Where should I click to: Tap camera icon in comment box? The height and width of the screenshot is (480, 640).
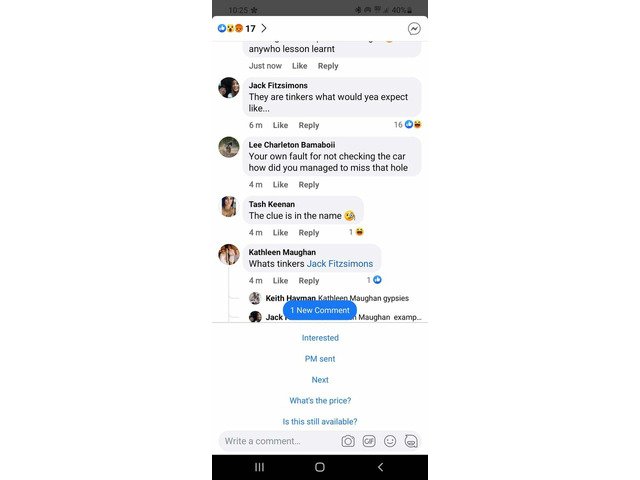[348, 441]
